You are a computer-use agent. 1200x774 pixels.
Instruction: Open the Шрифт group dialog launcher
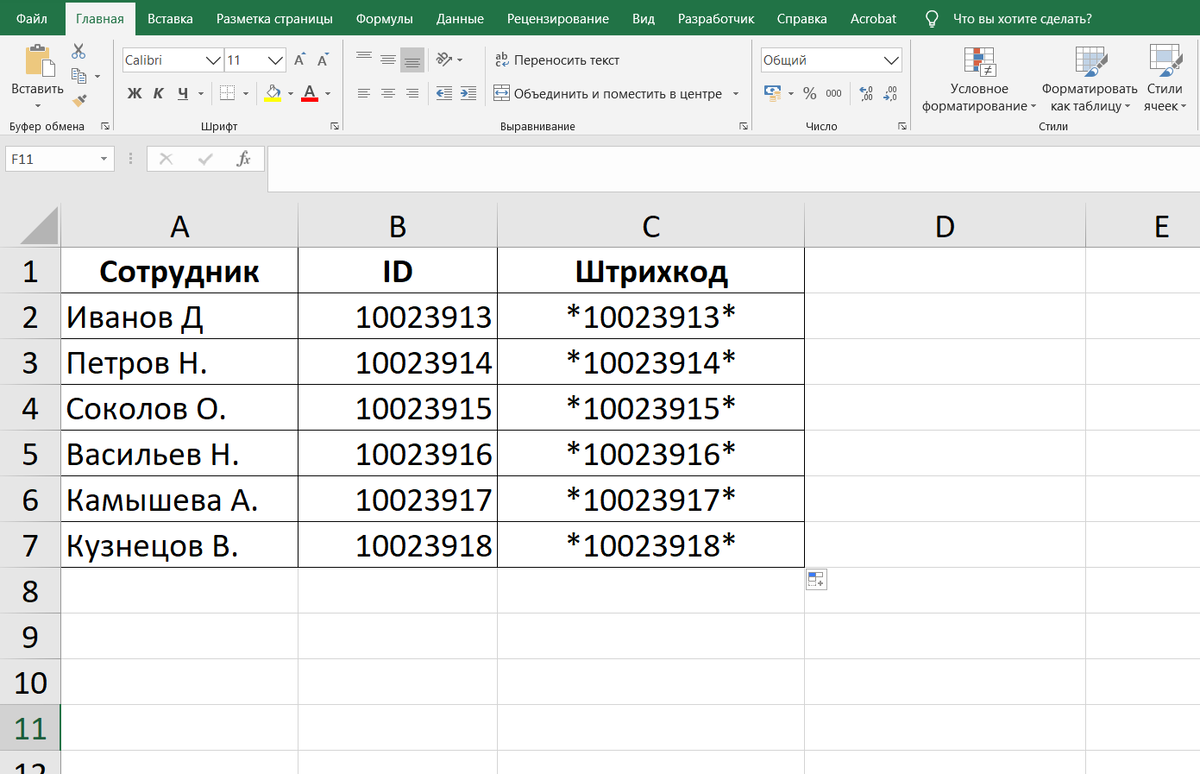[334, 127]
